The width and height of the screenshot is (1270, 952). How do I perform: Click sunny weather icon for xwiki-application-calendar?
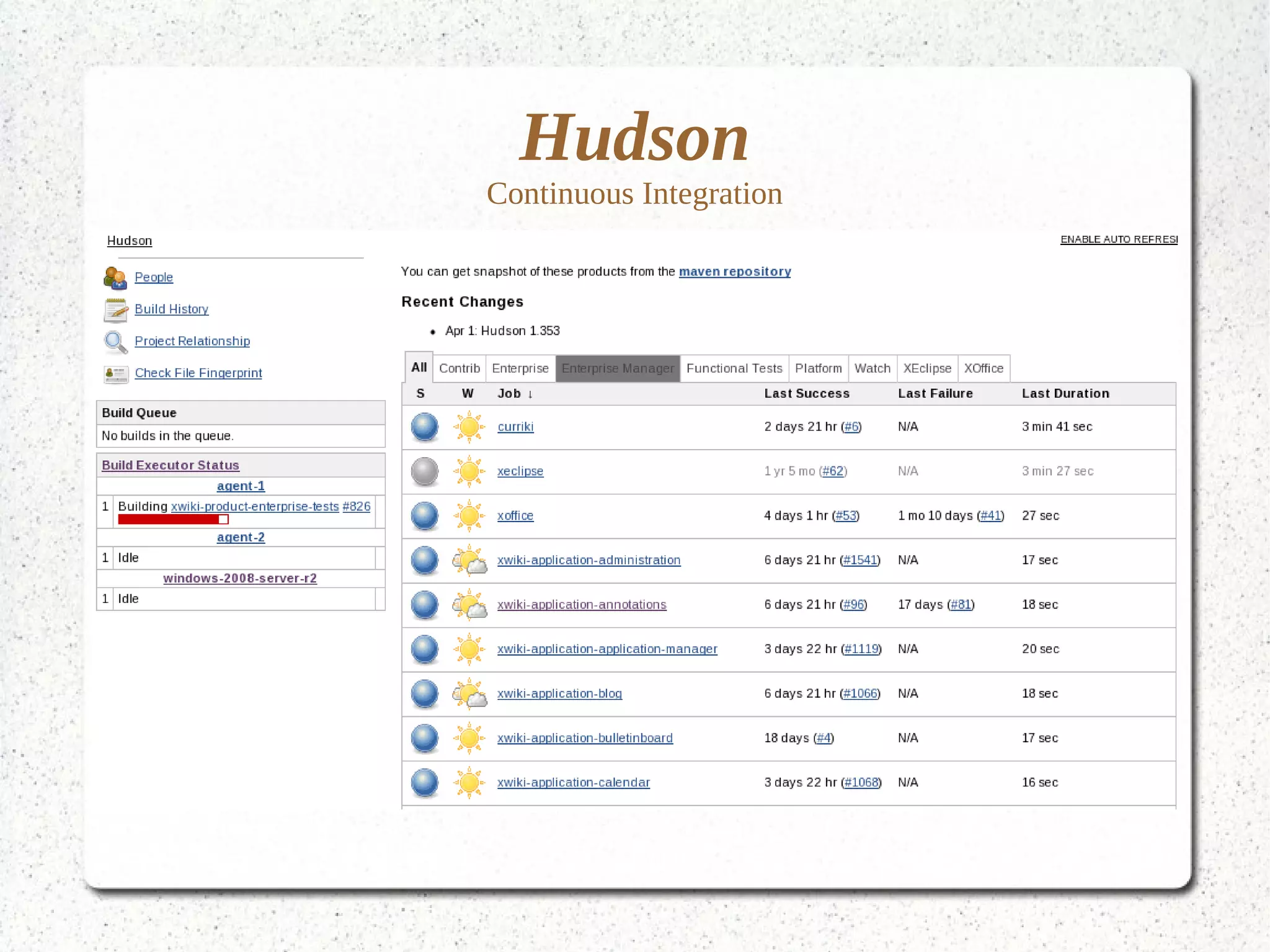tap(469, 783)
